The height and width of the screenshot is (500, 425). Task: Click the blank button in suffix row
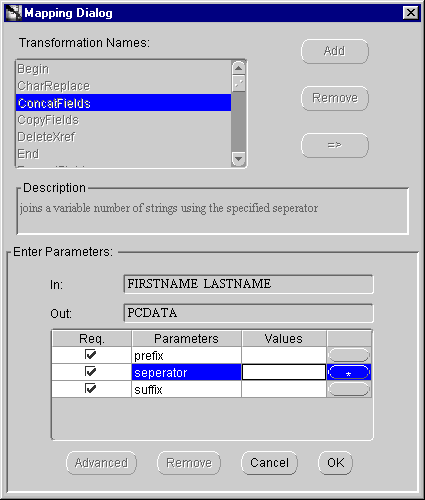click(349, 389)
